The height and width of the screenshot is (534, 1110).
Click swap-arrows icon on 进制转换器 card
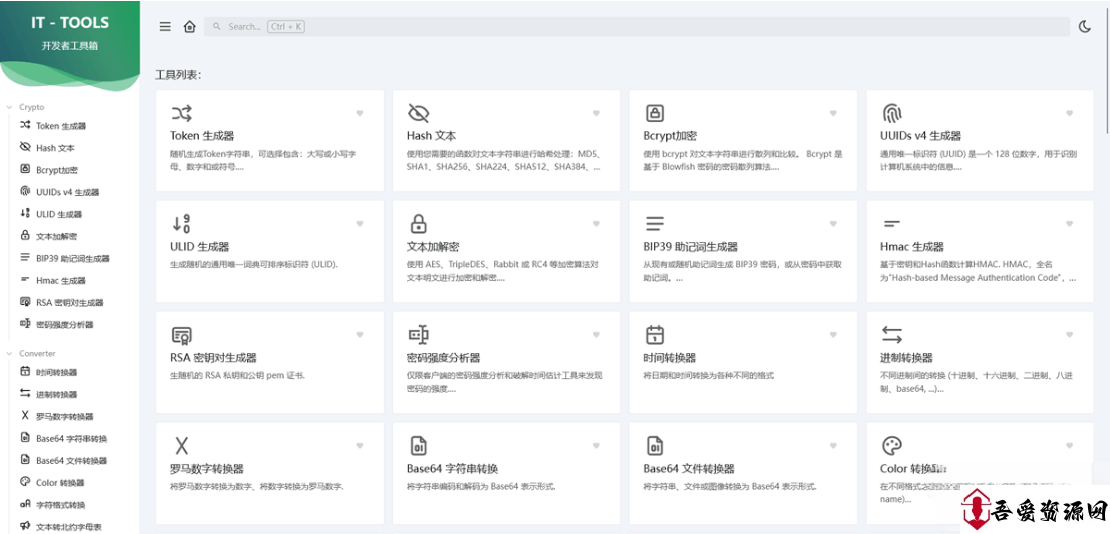tap(891, 335)
